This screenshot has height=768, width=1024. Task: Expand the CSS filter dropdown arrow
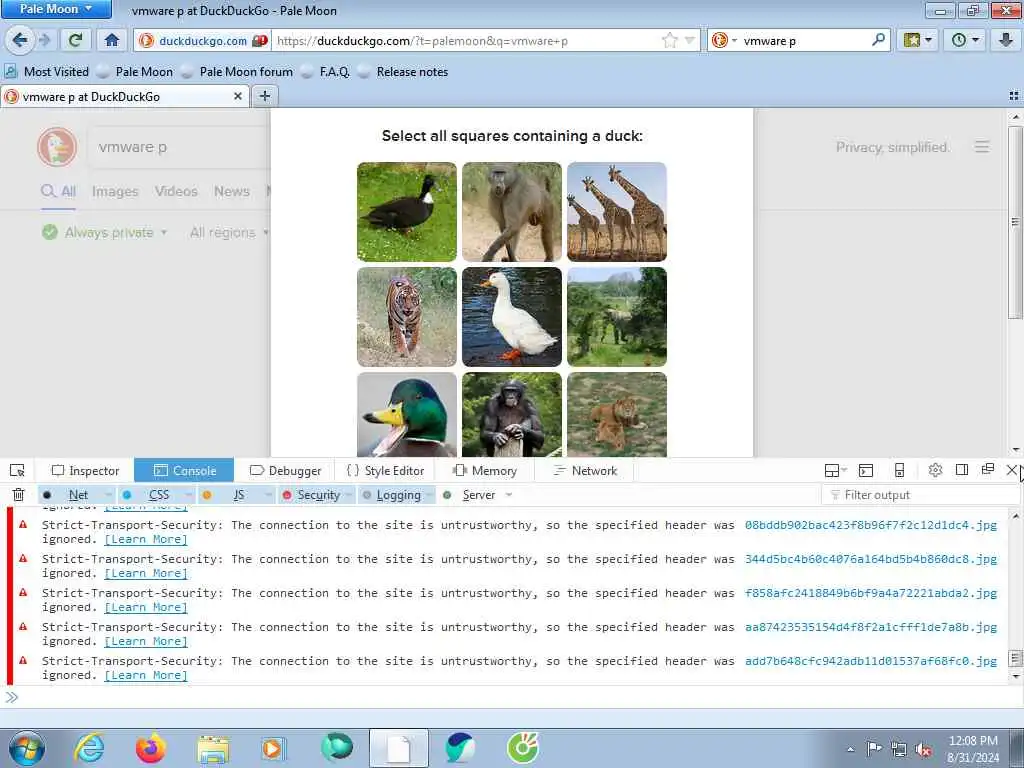[x=189, y=495]
